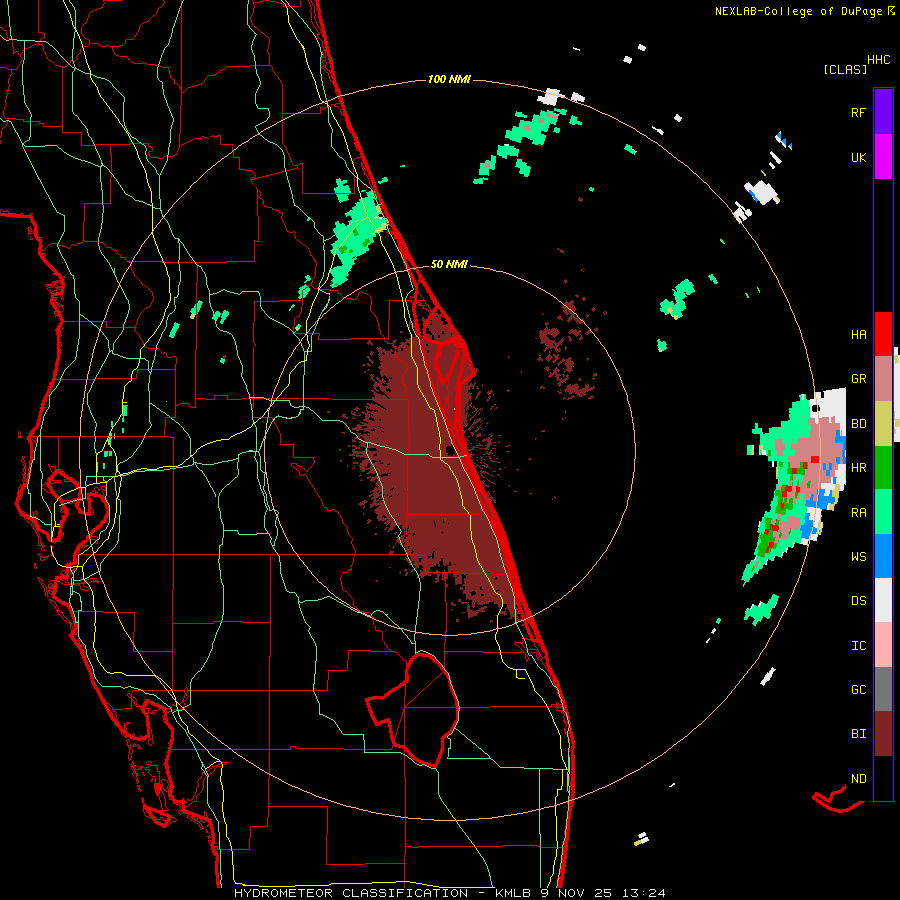The height and width of the screenshot is (900, 900).
Task: Click the HR legend label
Action: [x=858, y=468]
